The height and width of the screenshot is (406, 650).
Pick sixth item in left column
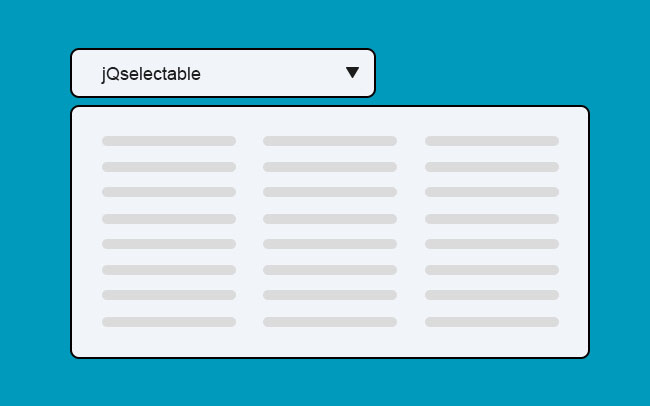(169, 270)
